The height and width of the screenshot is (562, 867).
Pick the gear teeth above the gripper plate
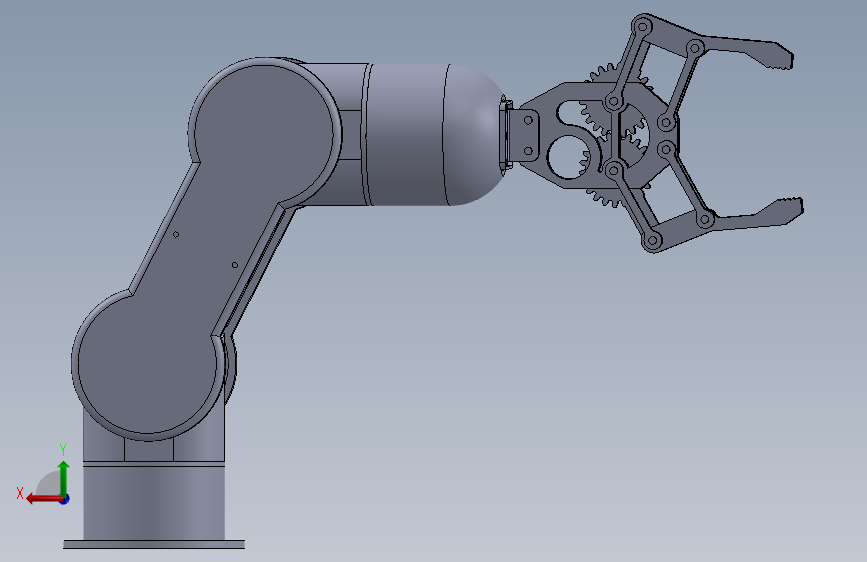605,72
